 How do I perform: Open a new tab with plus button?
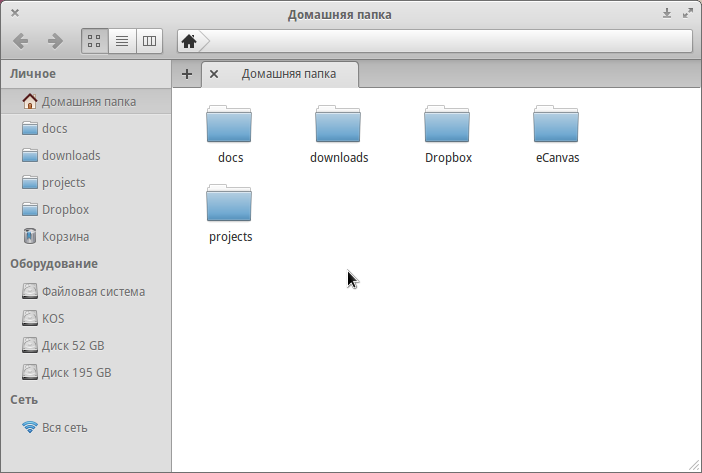187,74
